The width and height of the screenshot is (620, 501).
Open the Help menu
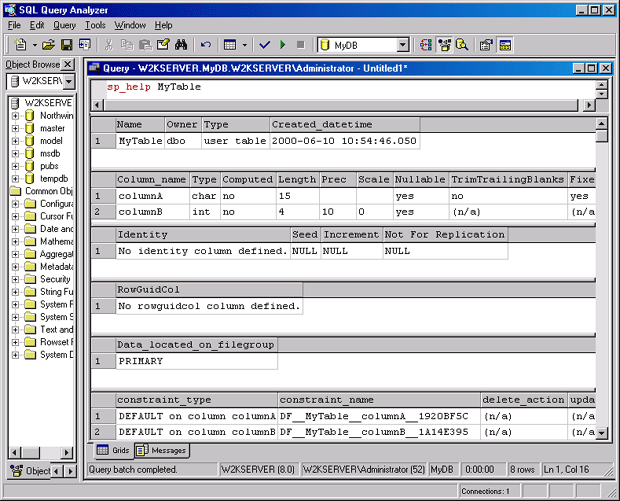[x=163, y=25]
